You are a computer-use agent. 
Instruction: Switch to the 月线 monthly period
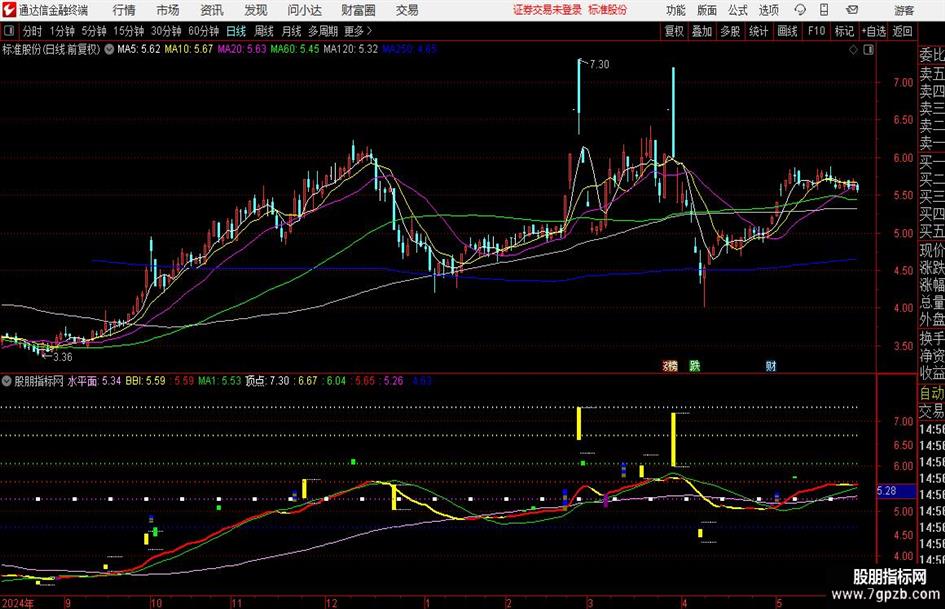tap(292, 31)
